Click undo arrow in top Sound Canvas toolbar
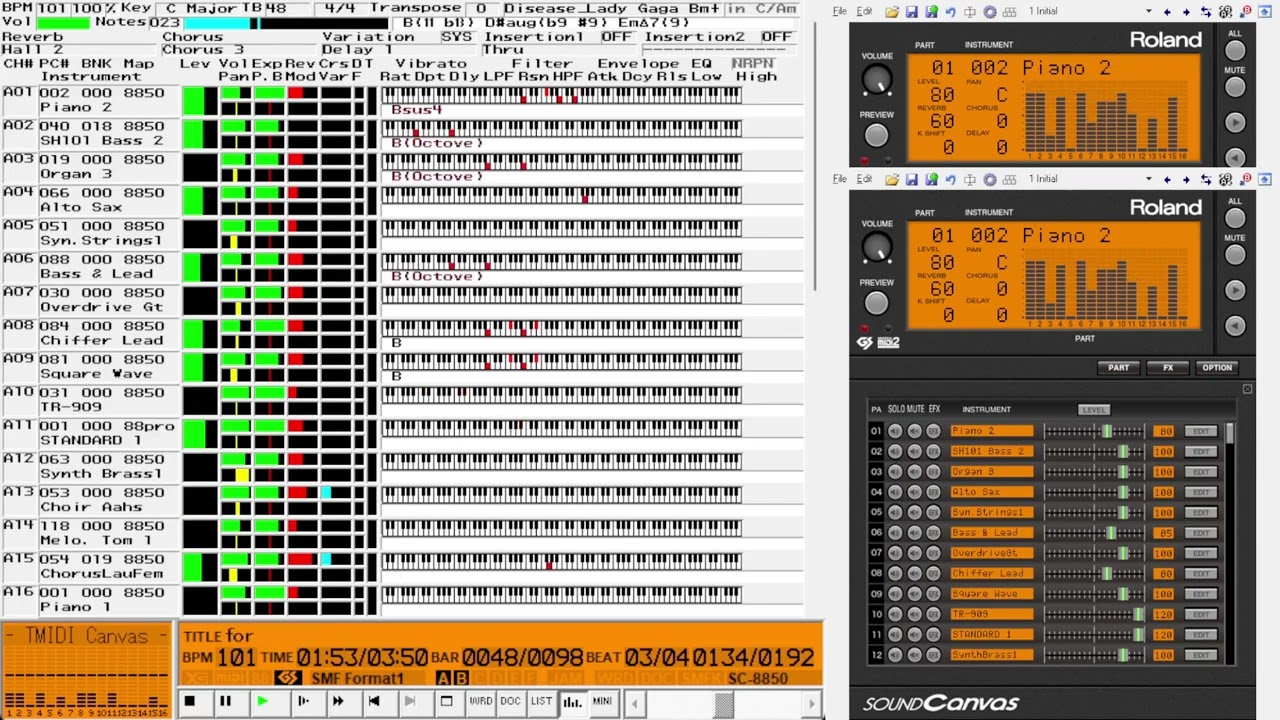Screen dimensions: 1280x720 pos(950,12)
